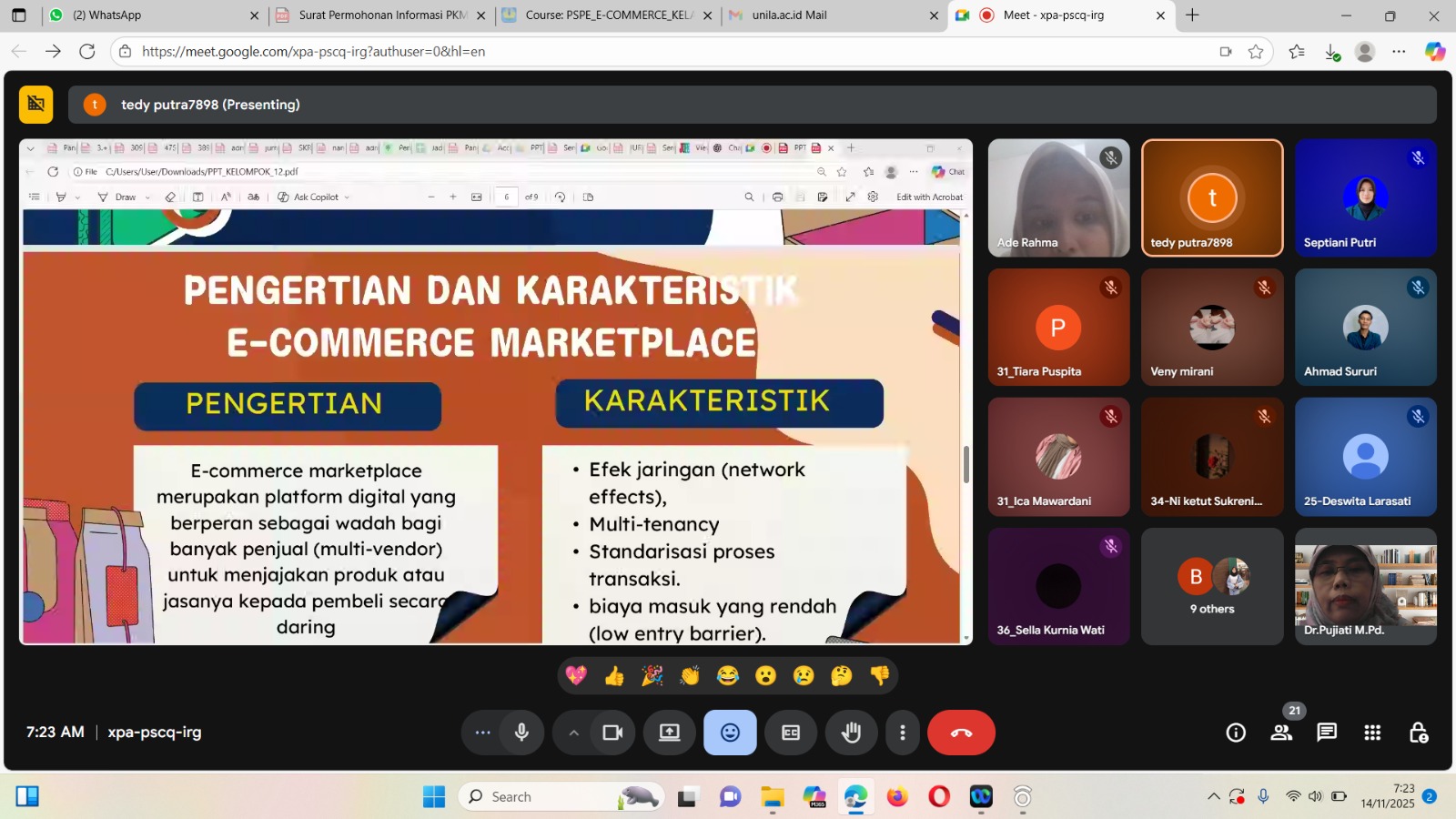This screenshot has height=819, width=1456.
Task: Expand the Windows system tray overflow arrow
Action: 1213,797
